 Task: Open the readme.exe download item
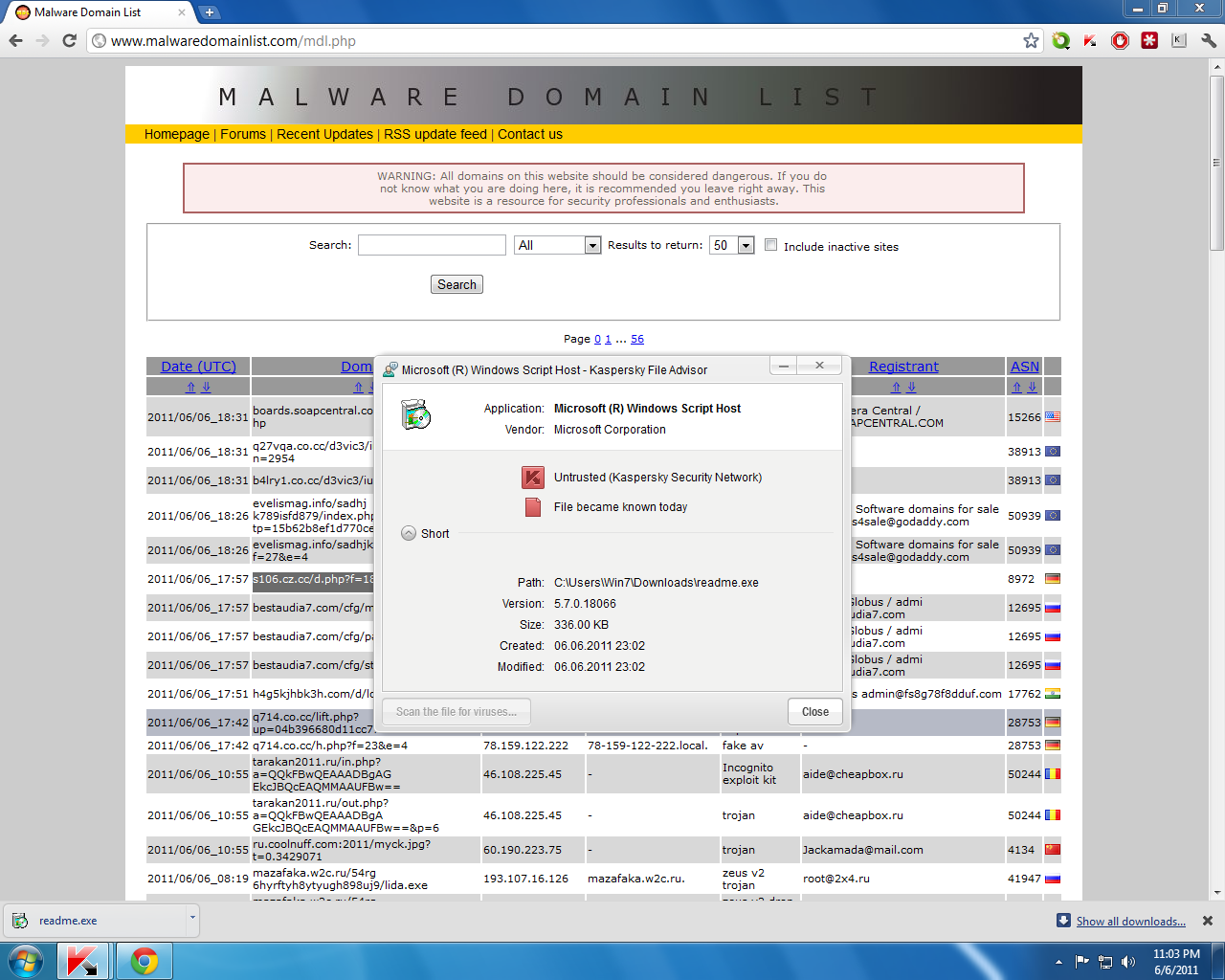click(x=95, y=921)
